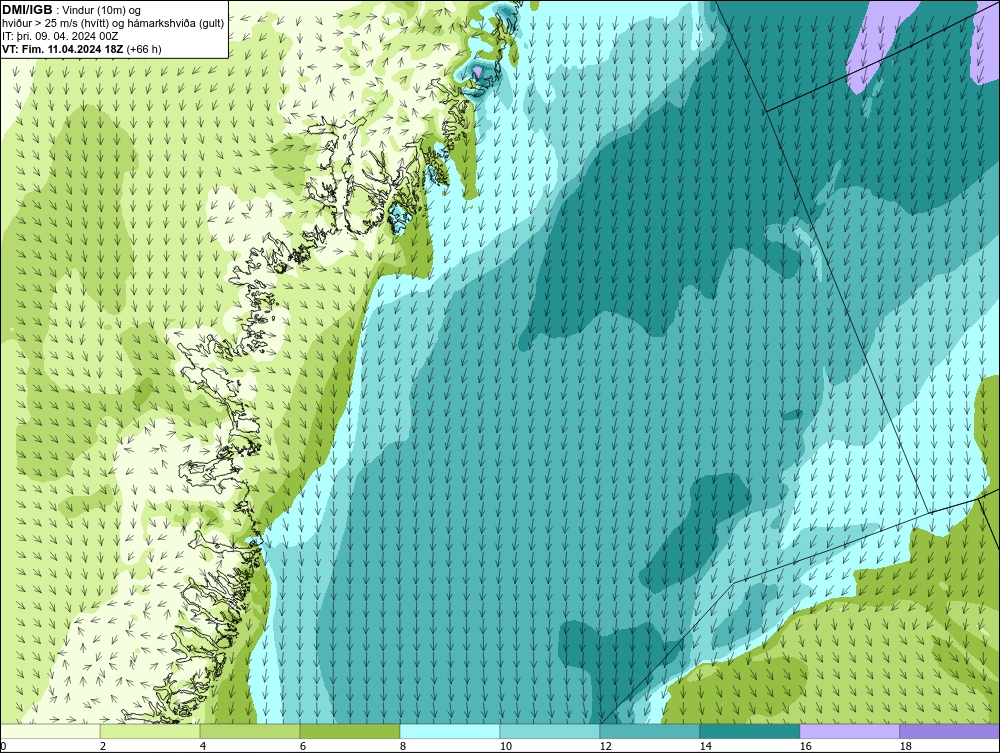Click the legend scale label '18'
The height and width of the screenshot is (753, 1000).
tap(905, 746)
